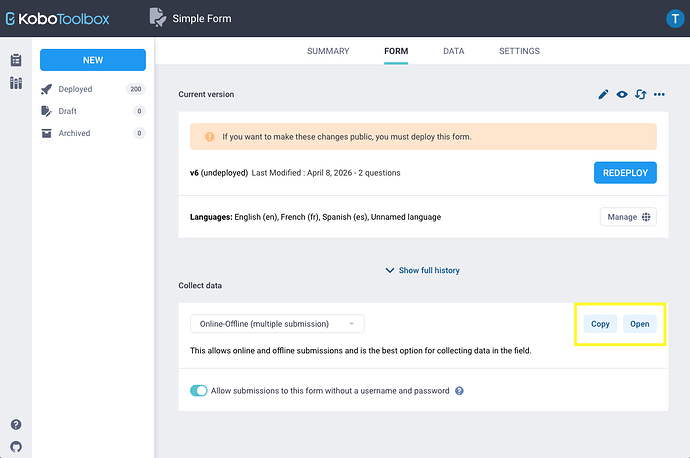690x458 pixels.
Task: Click the Deployed rocket icon
Action: [x=46, y=89]
